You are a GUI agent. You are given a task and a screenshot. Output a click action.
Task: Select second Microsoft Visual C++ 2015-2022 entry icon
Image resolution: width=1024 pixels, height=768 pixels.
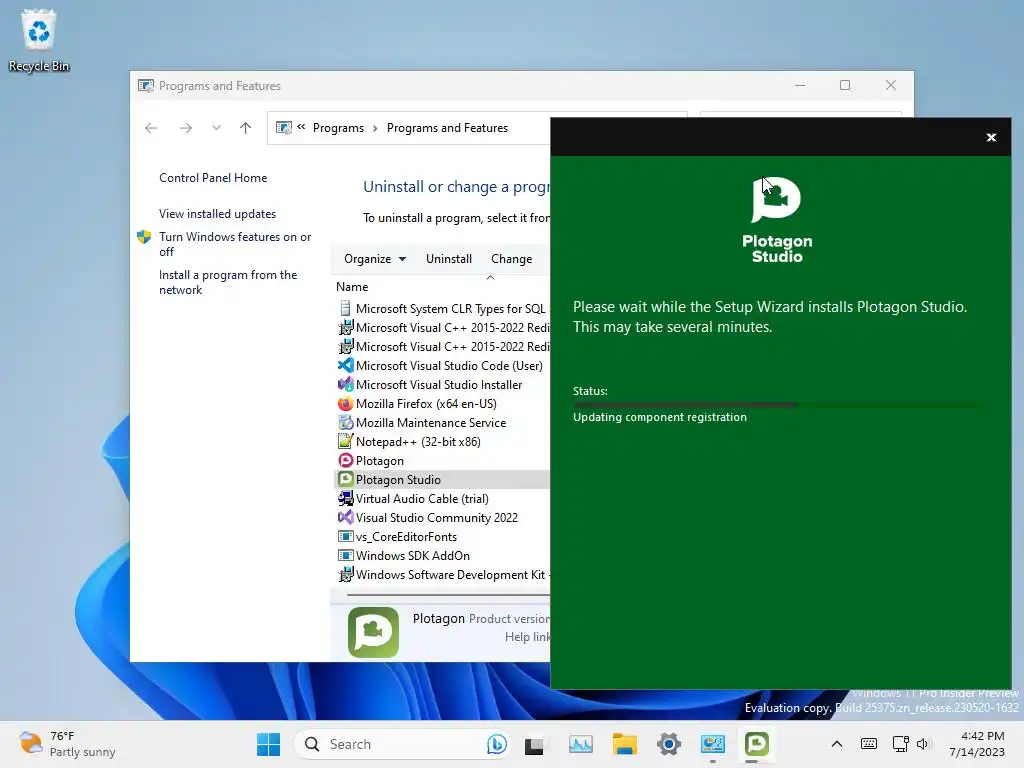point(345,347)
